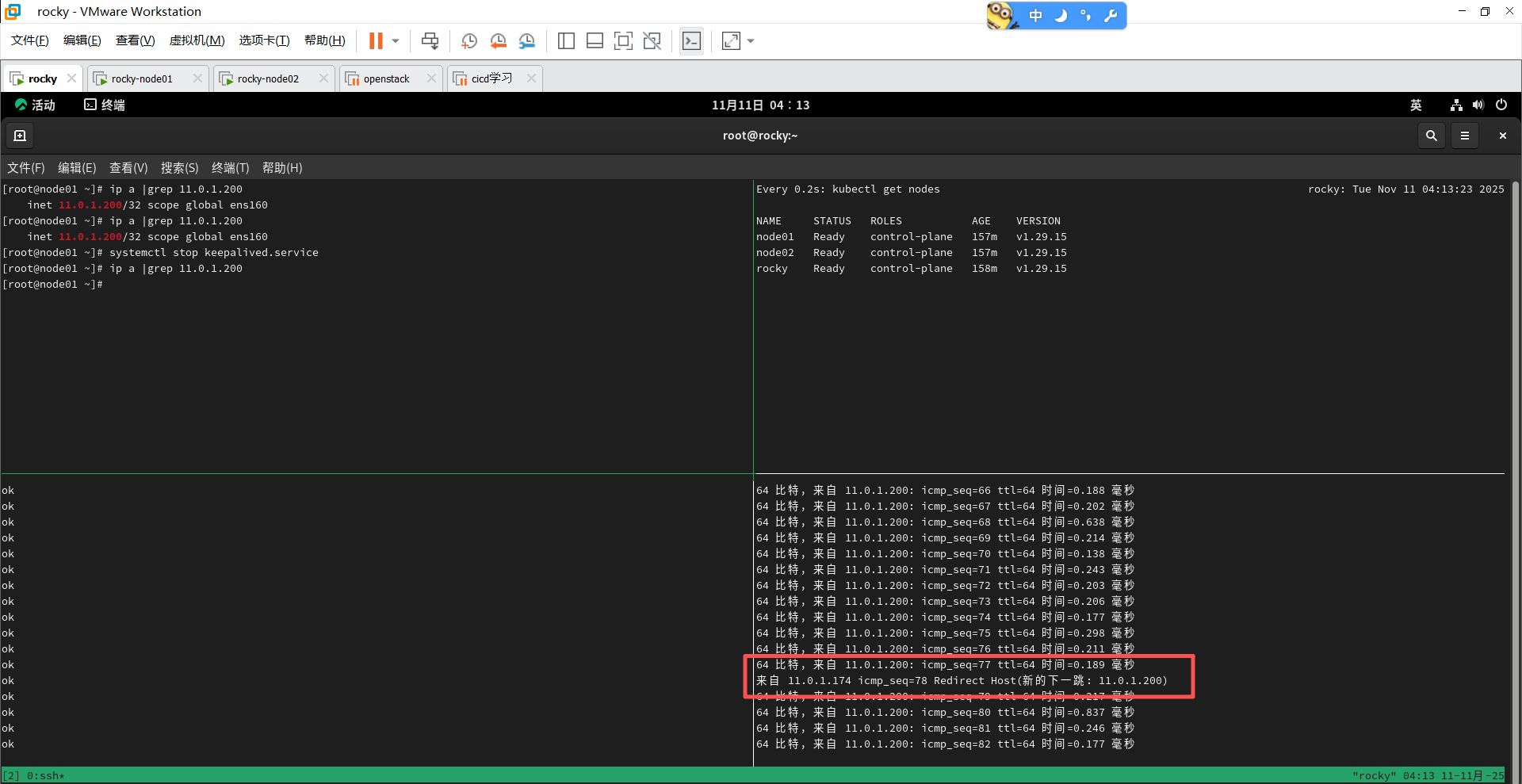The image size is (1522, 784).
Task: Open network status icon in top bar
Action: pyautogui.click(x=1456, y=105)
